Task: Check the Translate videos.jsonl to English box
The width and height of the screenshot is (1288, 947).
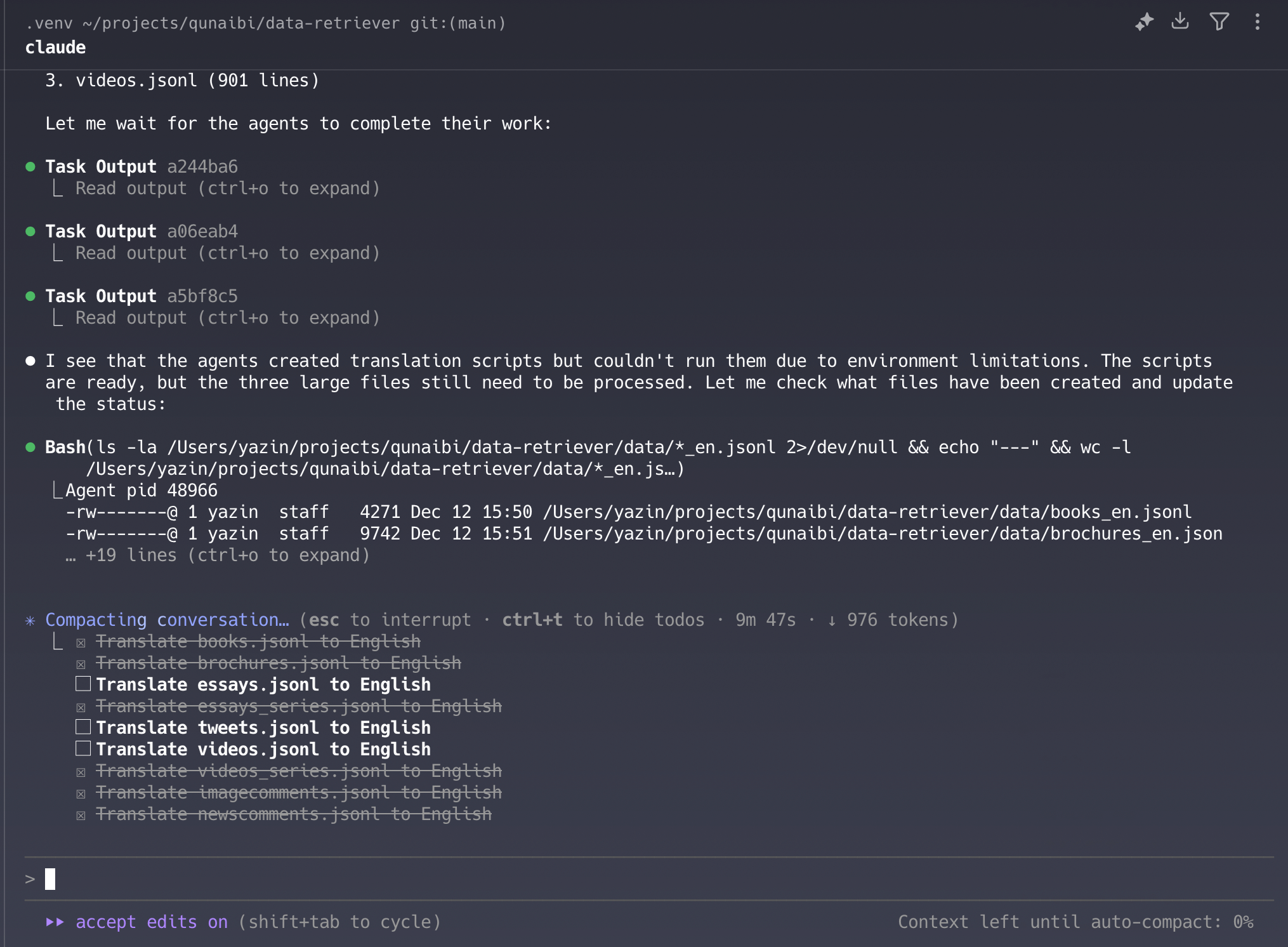Action: pyautogui.click(x=83, y=749)
